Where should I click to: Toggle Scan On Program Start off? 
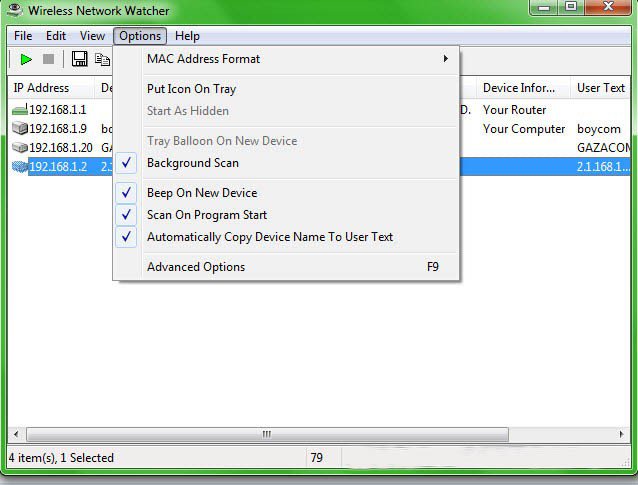click(x=206, y=215)
